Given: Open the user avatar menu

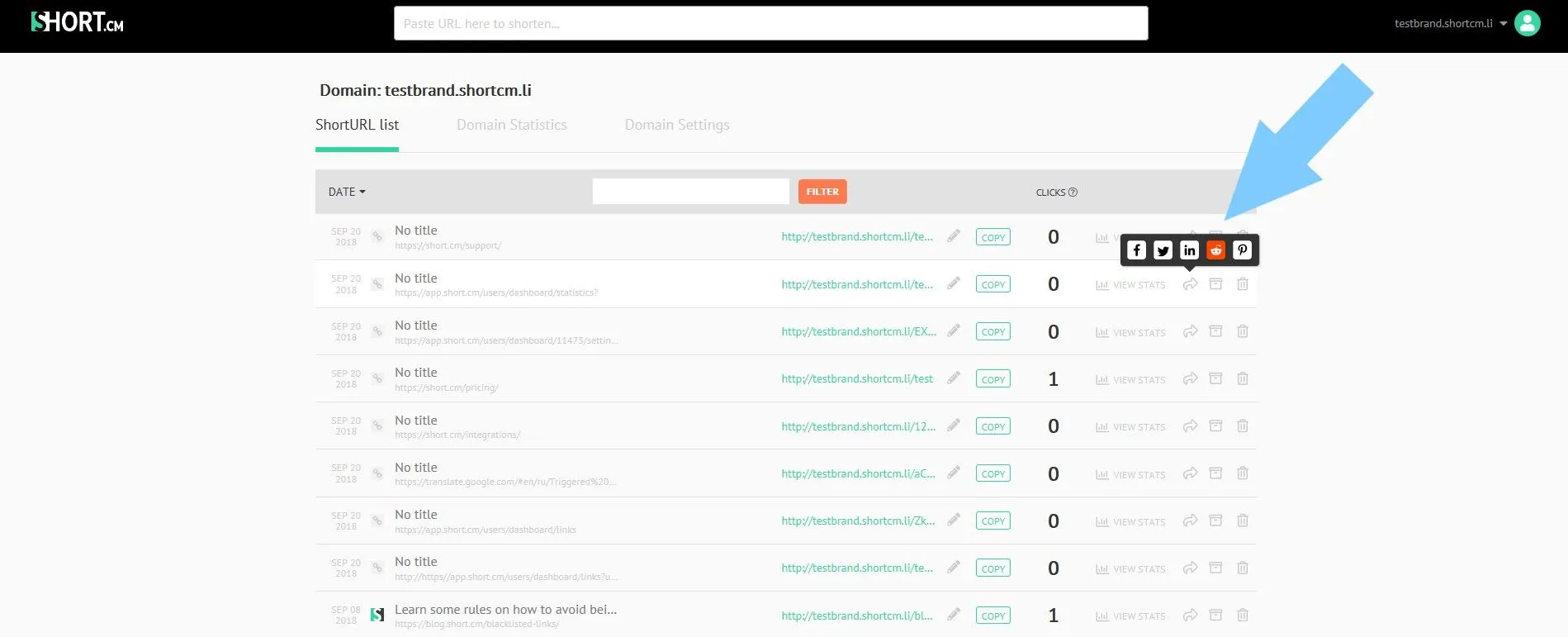Looking at the screenshot, I should (1527, 23).
